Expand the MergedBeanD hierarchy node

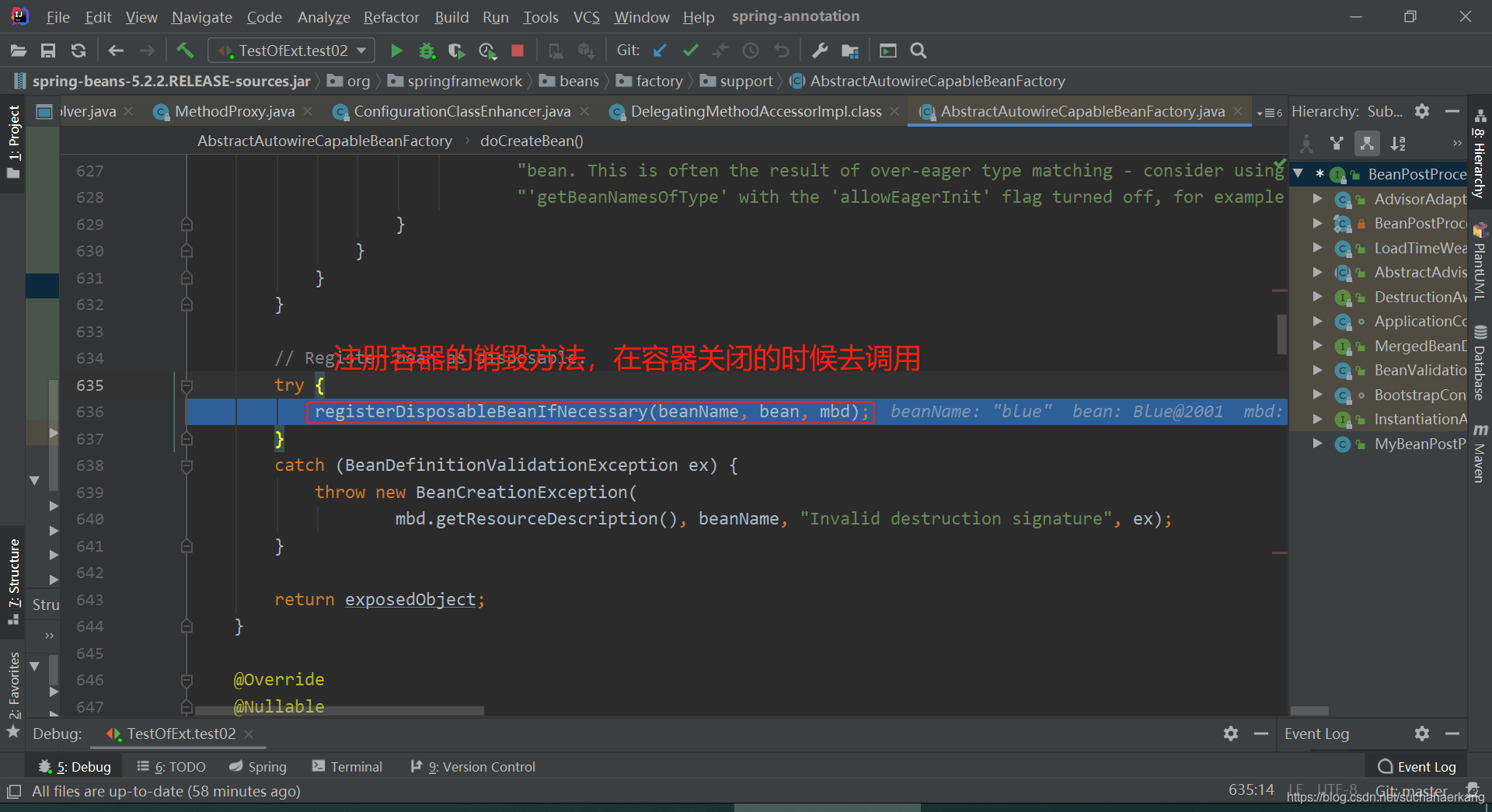(1317, 346)
